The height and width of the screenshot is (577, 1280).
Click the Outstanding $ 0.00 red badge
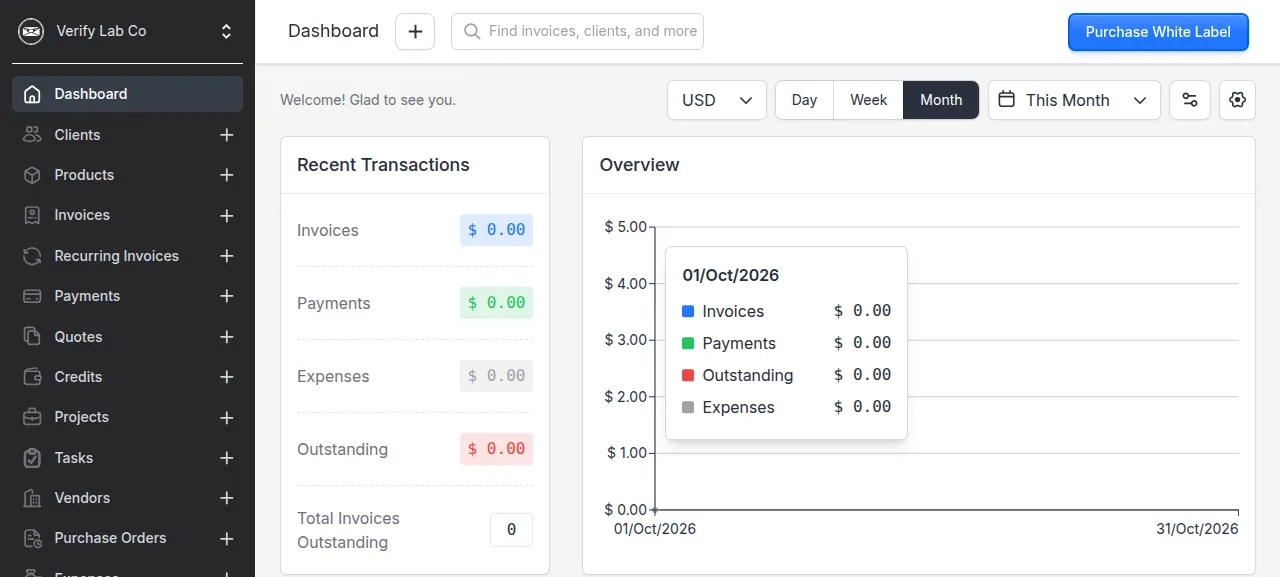coord(496,449)
